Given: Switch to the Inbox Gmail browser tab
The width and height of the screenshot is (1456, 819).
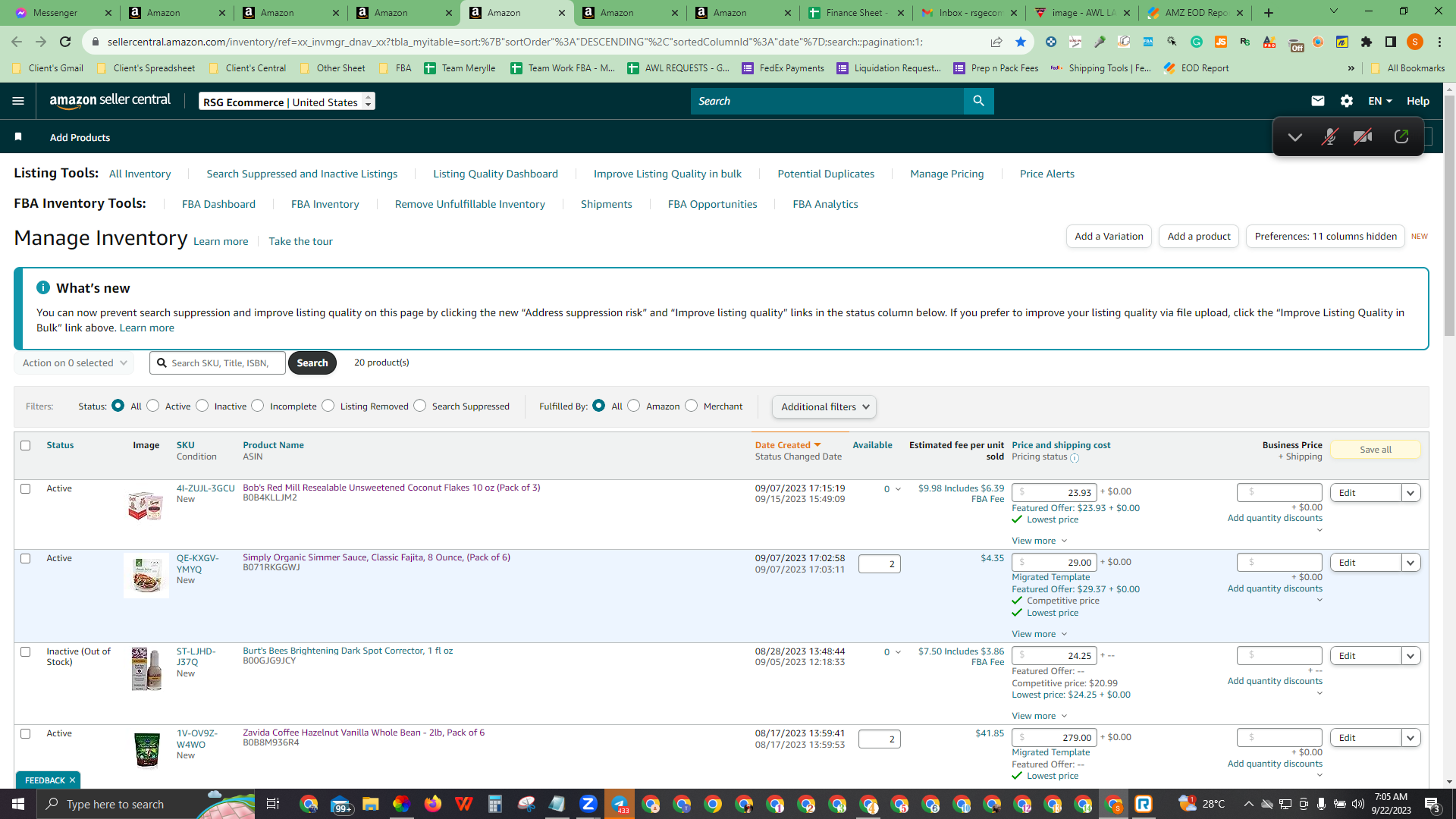Looking at the screenshot, I should pos(968,13).
